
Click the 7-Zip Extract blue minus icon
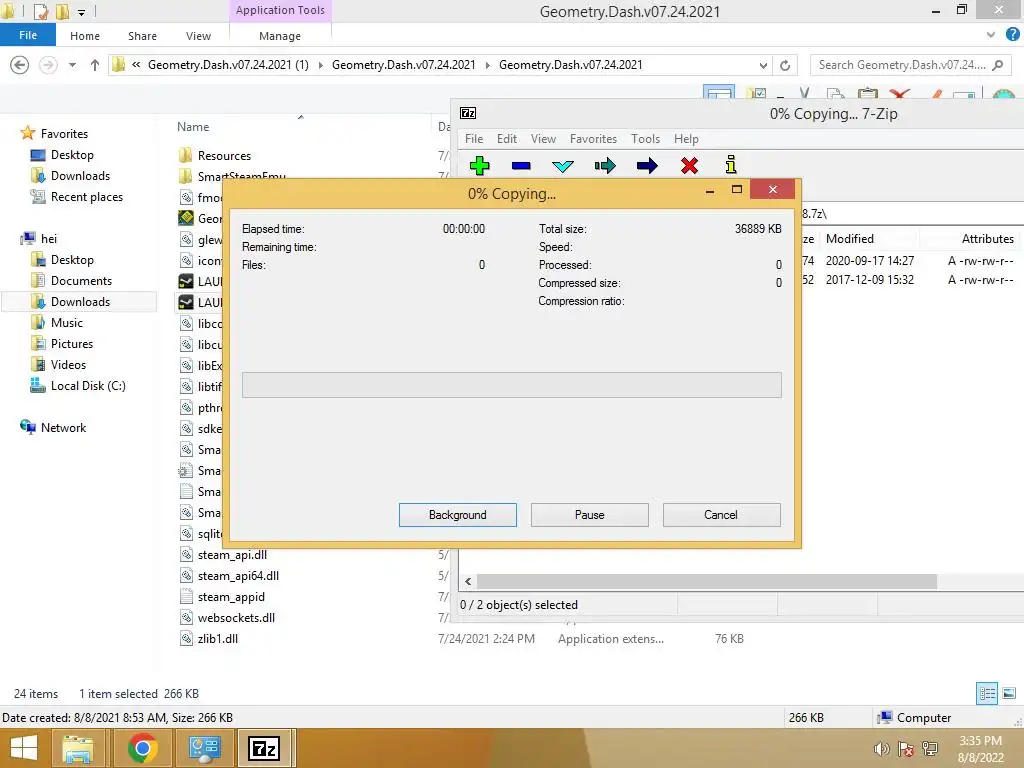(x=521, y=166)
